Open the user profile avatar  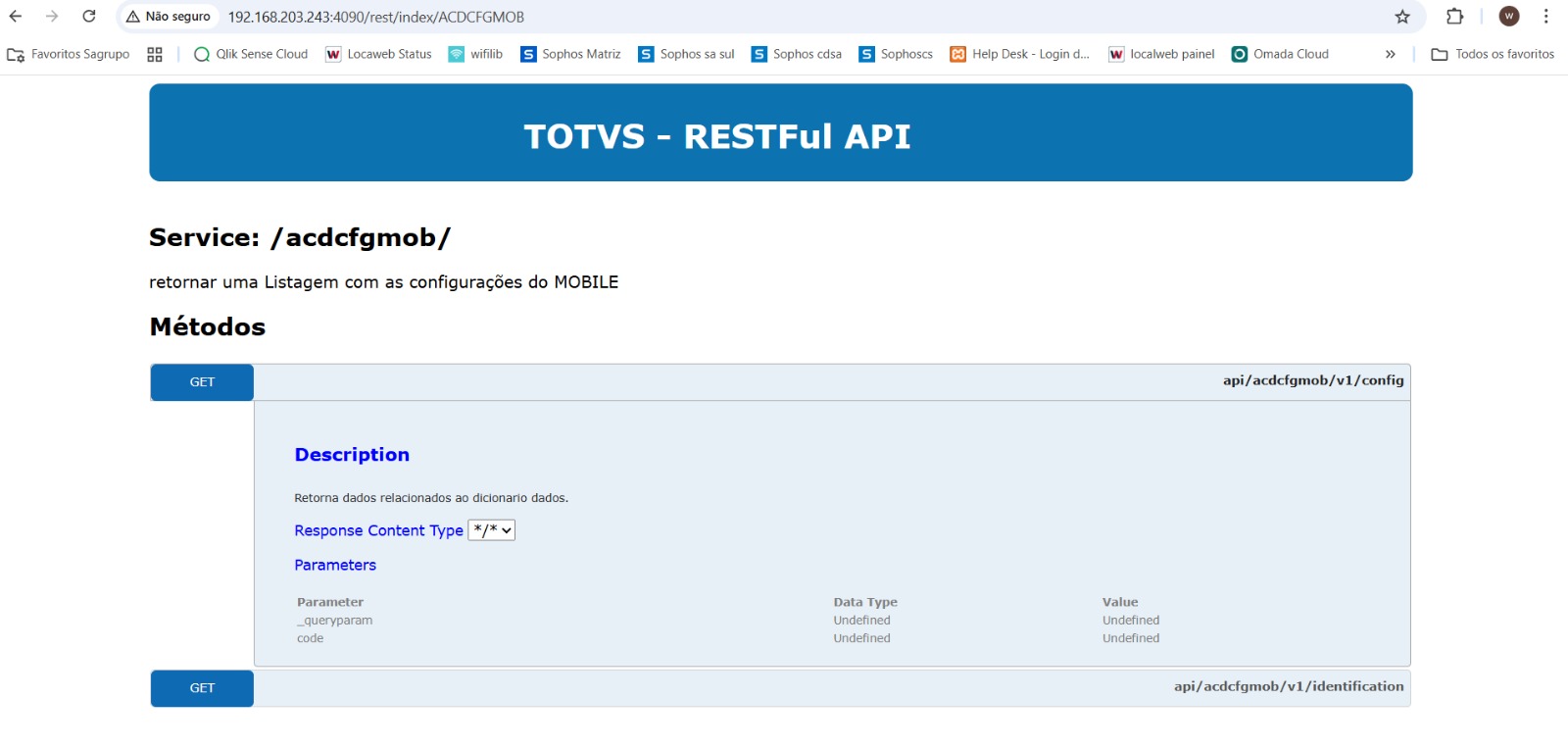point(1509,17)
